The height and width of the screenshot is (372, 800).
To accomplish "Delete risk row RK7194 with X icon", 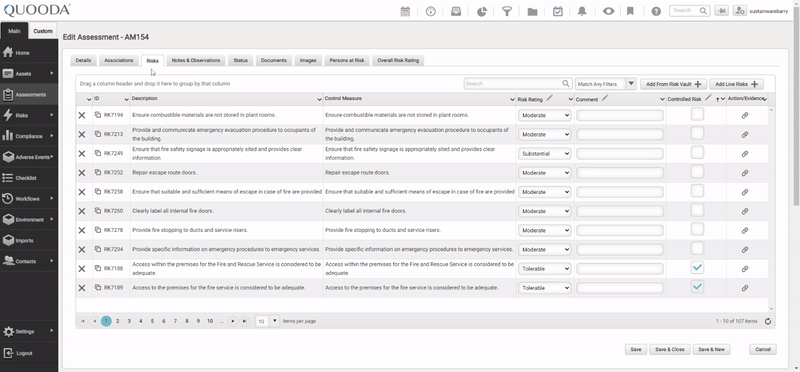I will pos(82,115).
